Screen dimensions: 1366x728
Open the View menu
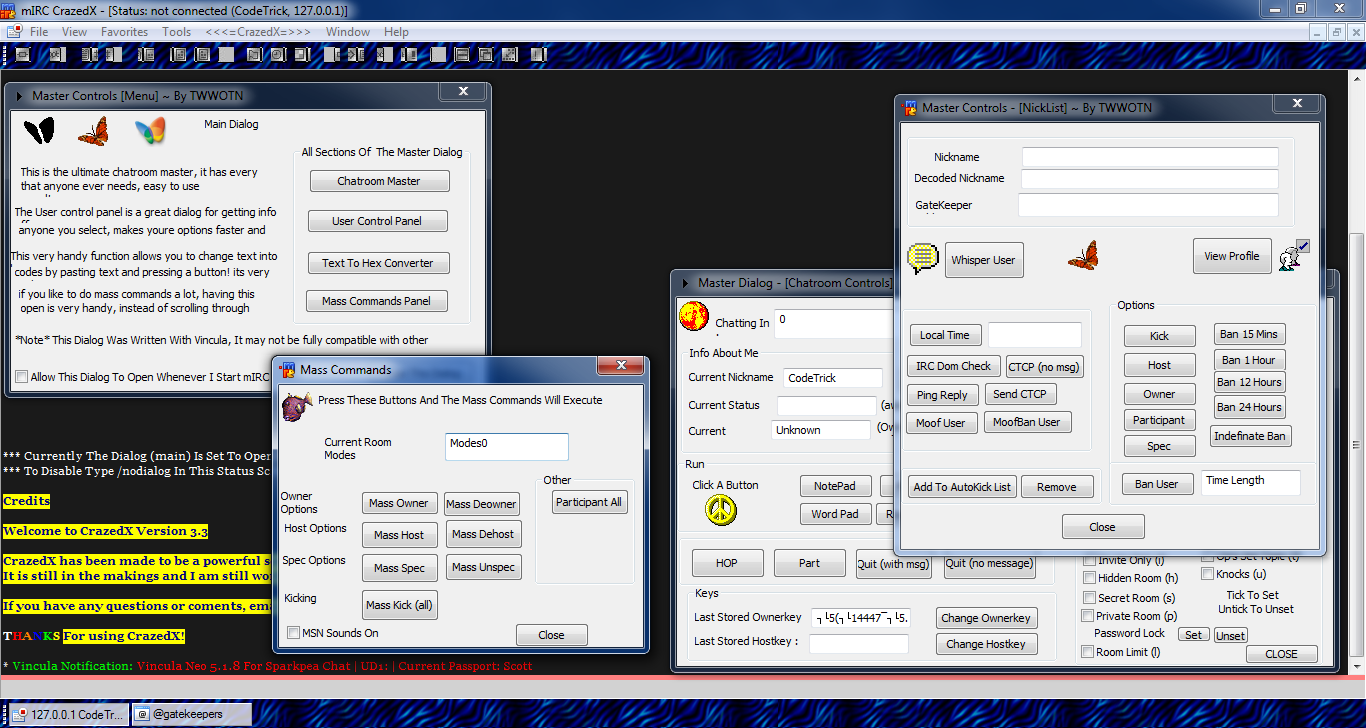[74, 32]
